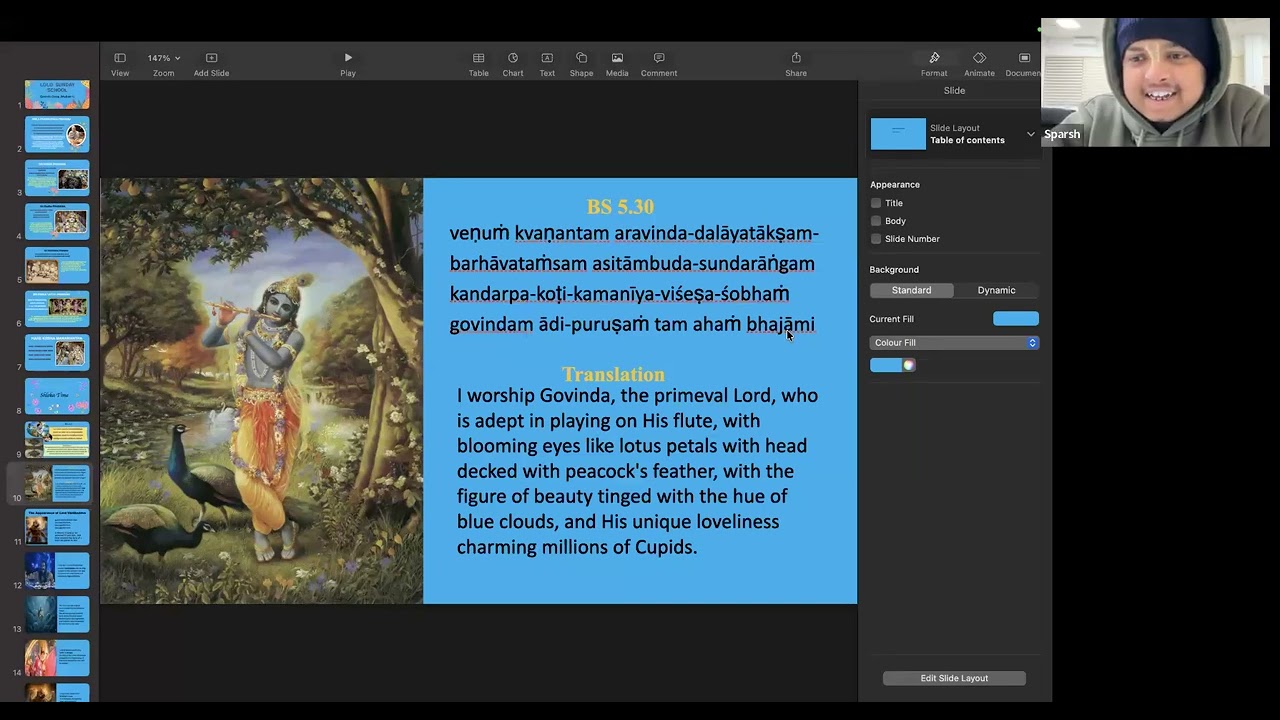Select slide 5 thumbnail in navigator
This screenshot has width=1280, height=720.
tap(57, 265)
